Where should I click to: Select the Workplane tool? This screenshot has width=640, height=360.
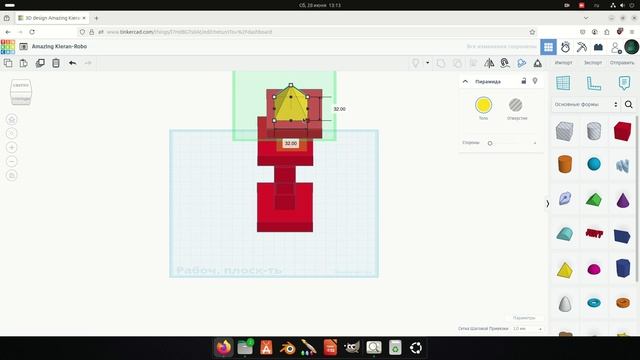(563, 83)
